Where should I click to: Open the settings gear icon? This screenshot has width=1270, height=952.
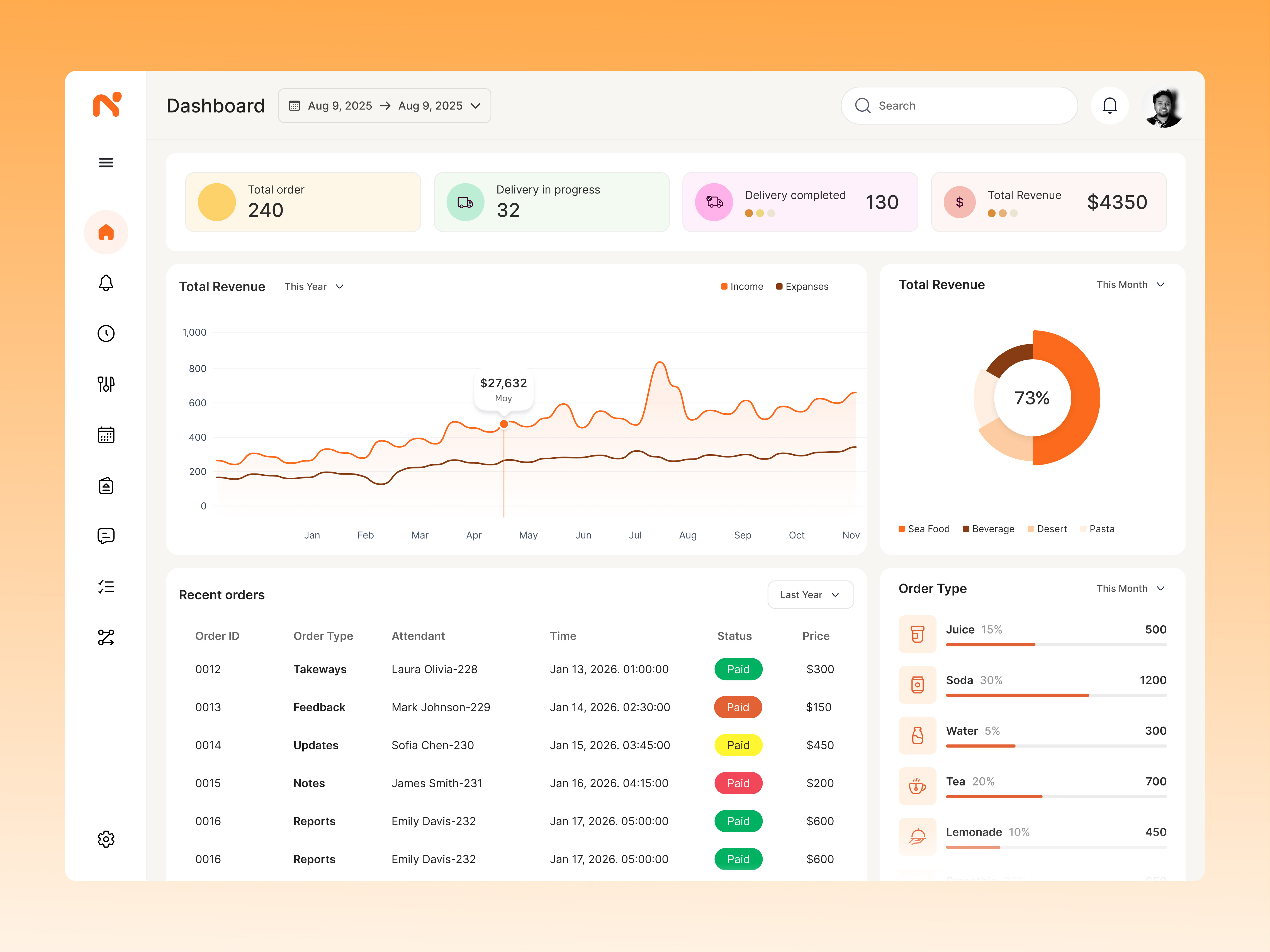pyautogui.click(x=106, y=839)
